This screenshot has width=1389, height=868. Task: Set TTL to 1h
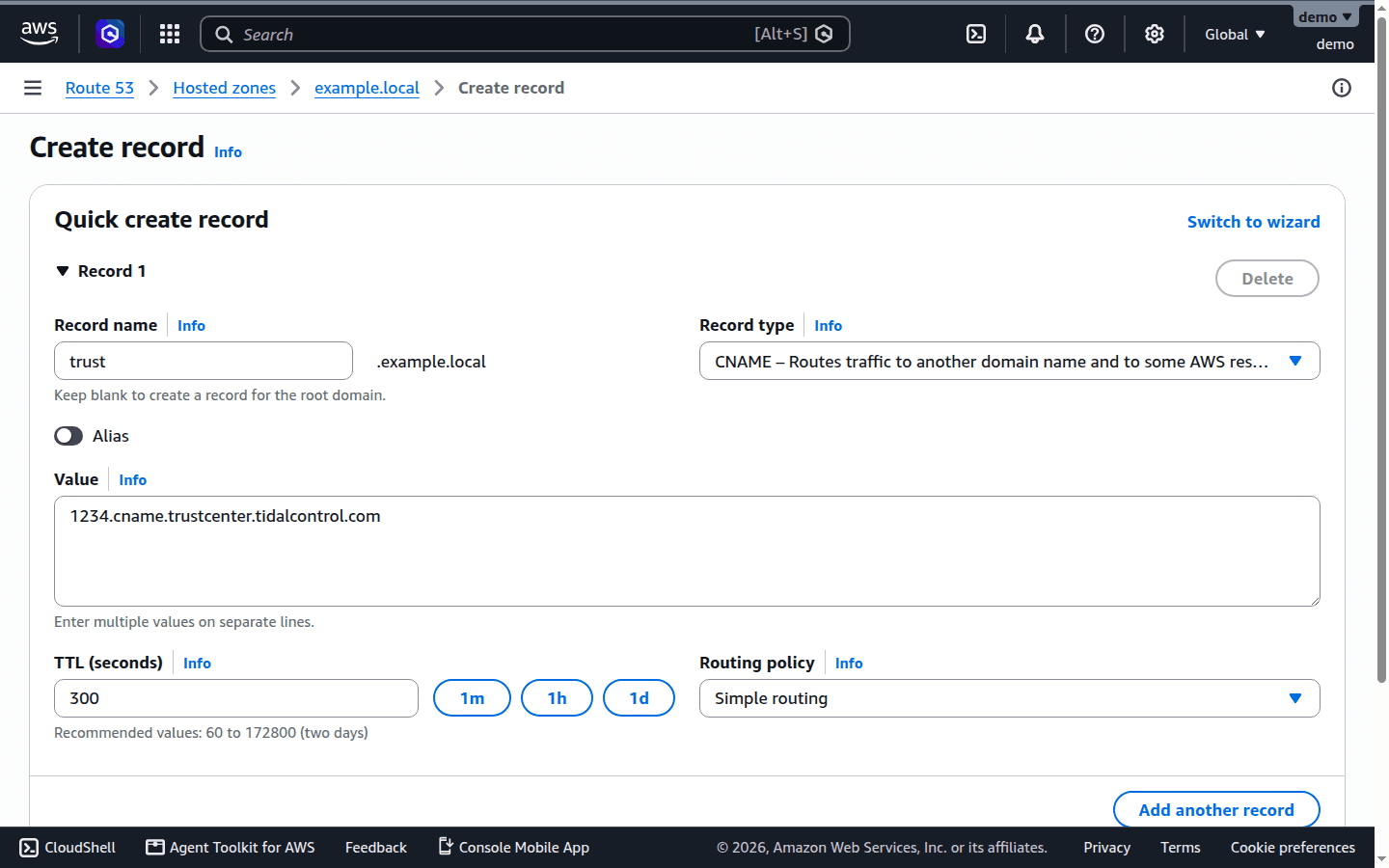pyautogui.click(x=557, y=698)
